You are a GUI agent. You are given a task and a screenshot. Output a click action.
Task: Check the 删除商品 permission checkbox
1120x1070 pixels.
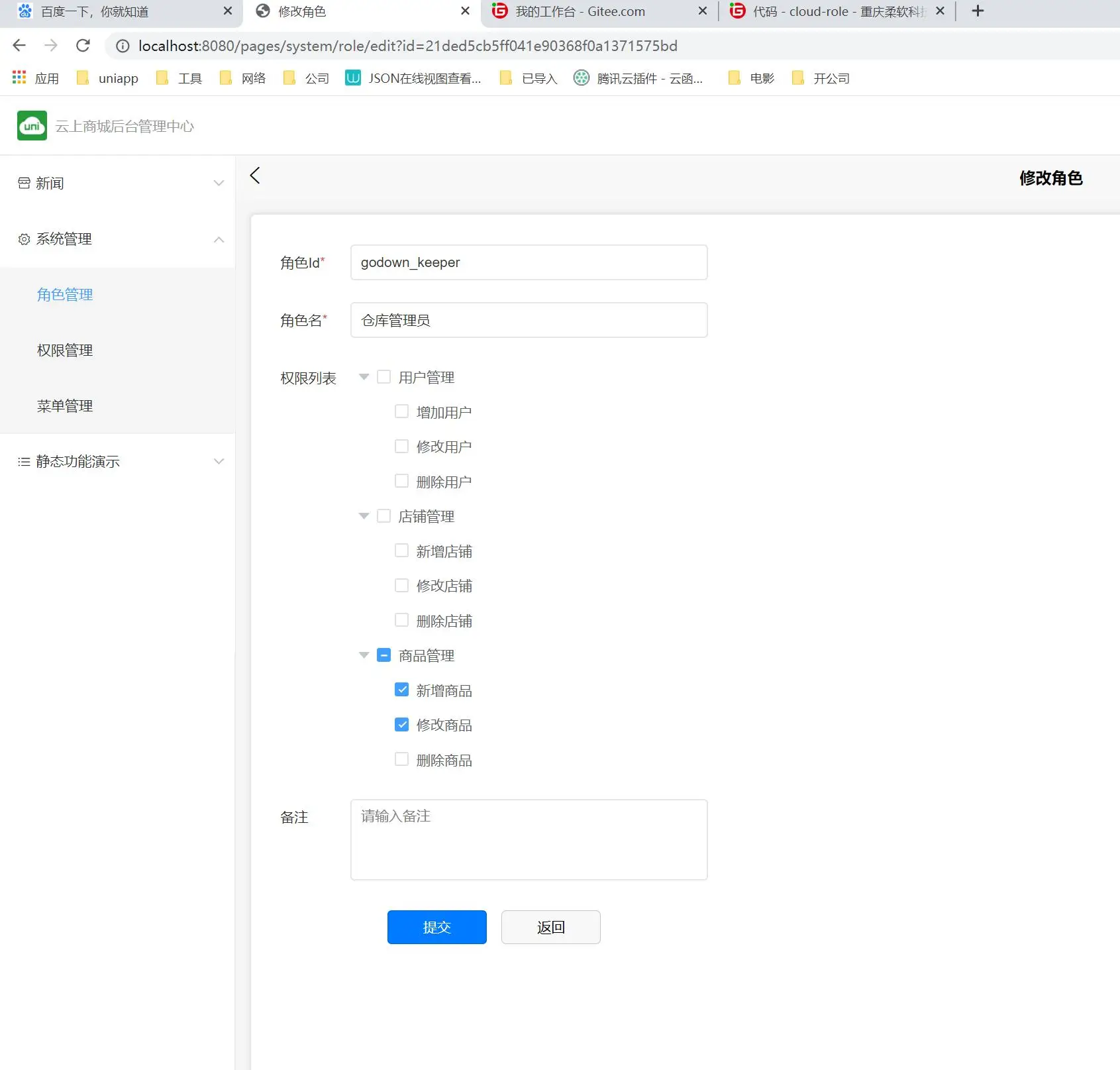click(401, 759)
